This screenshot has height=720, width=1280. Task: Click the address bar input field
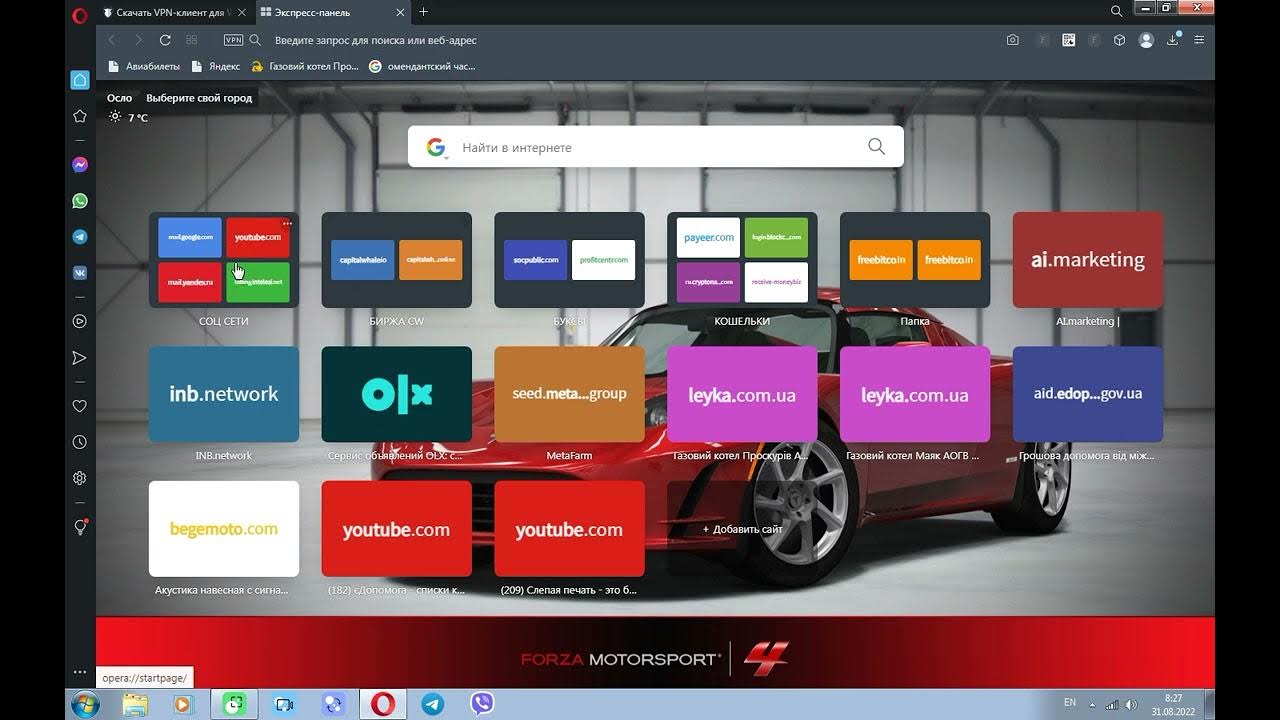pyautogui.click(x=630, y=40)
